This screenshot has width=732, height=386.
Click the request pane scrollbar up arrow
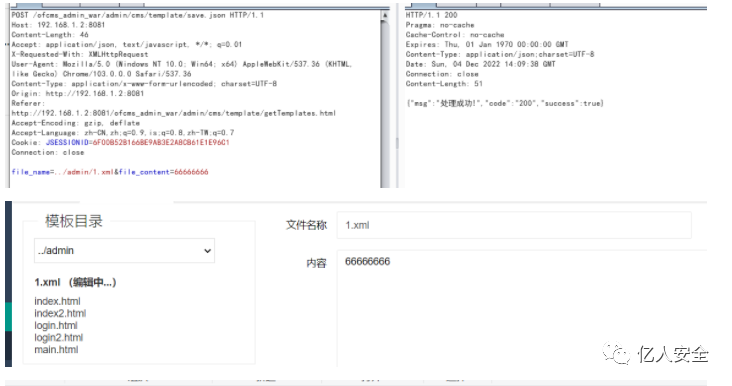[385, 15]
